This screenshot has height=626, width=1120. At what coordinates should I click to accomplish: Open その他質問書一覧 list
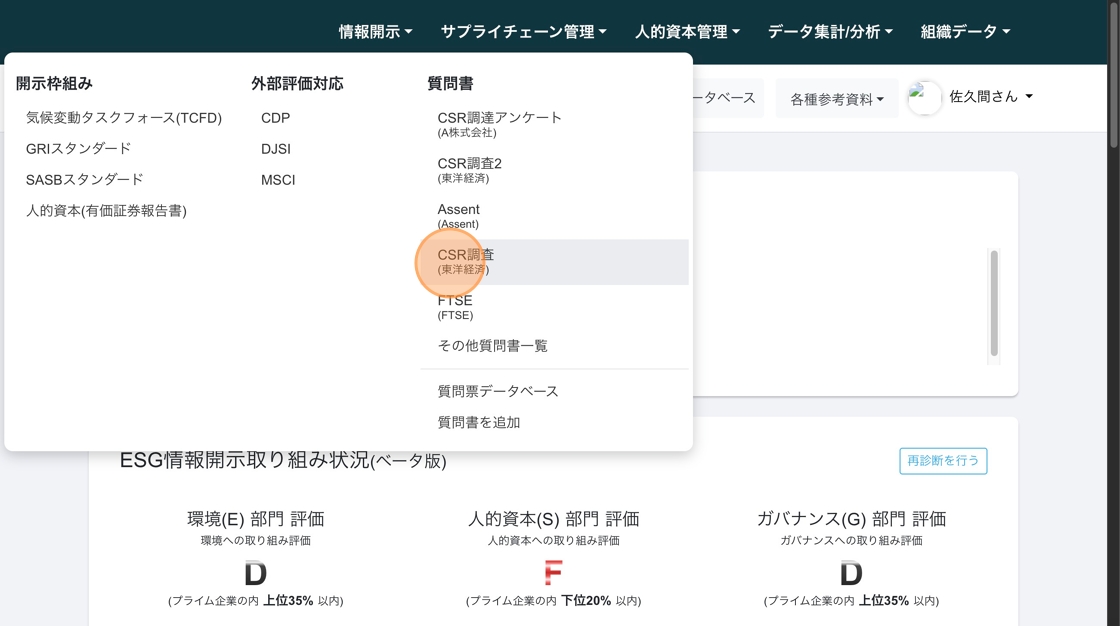pos(493,346)
